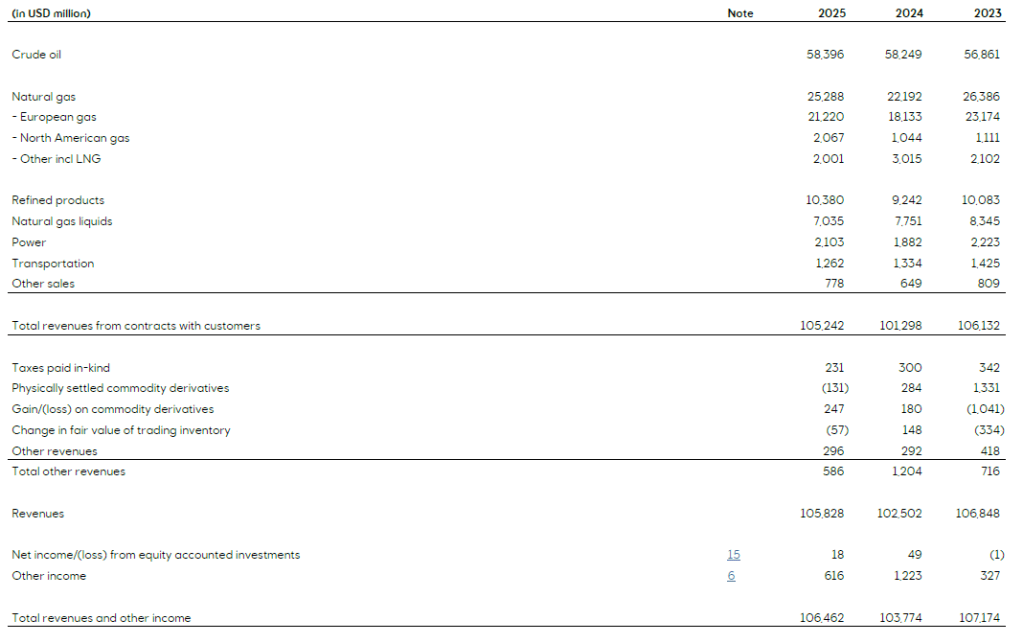Click the Natural gas liquids label
Screen dimensions: 1023x643
click(x=62, y=221)
